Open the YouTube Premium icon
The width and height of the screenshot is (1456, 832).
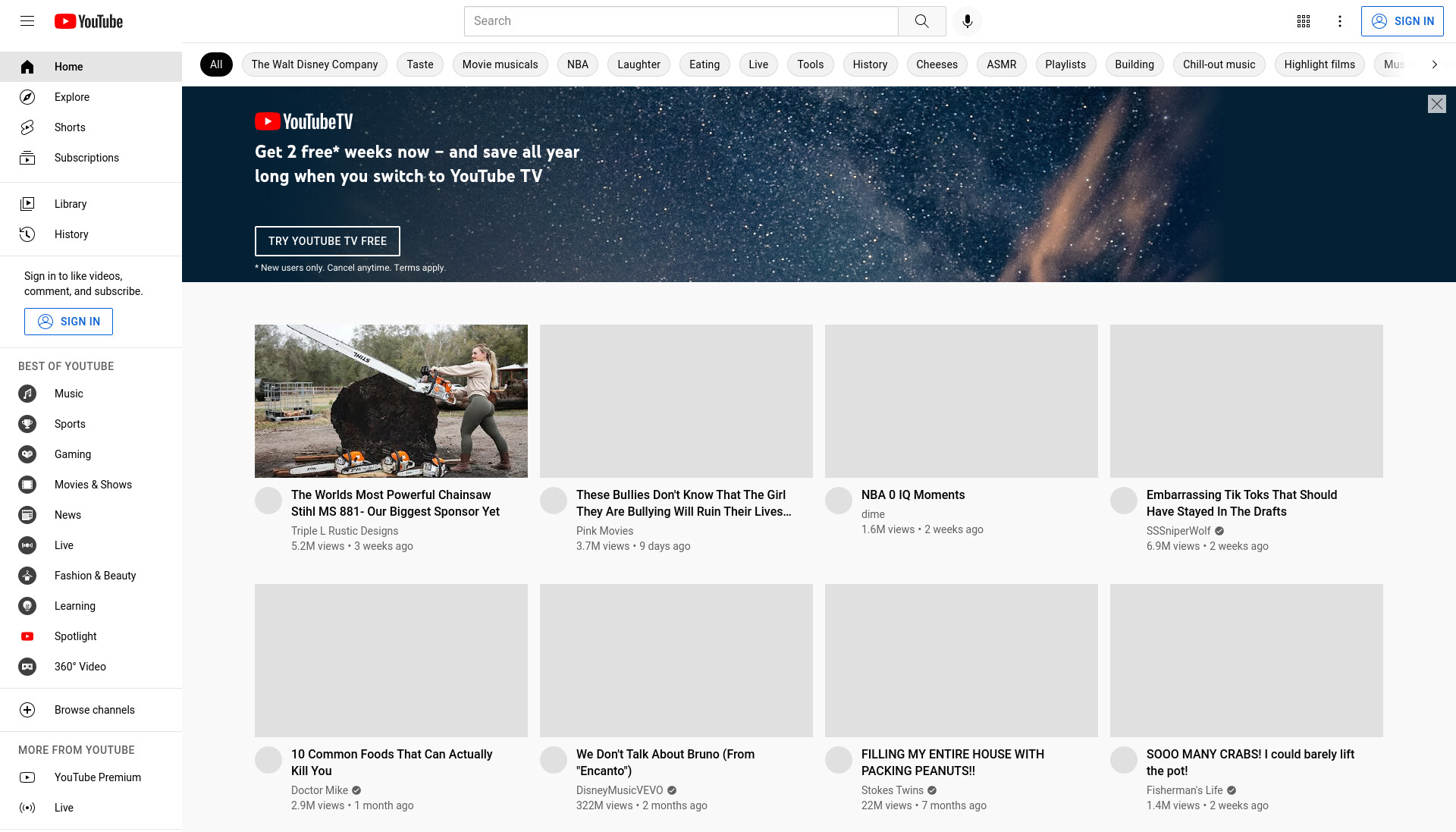pyautogui.click(x=27, y=777)
